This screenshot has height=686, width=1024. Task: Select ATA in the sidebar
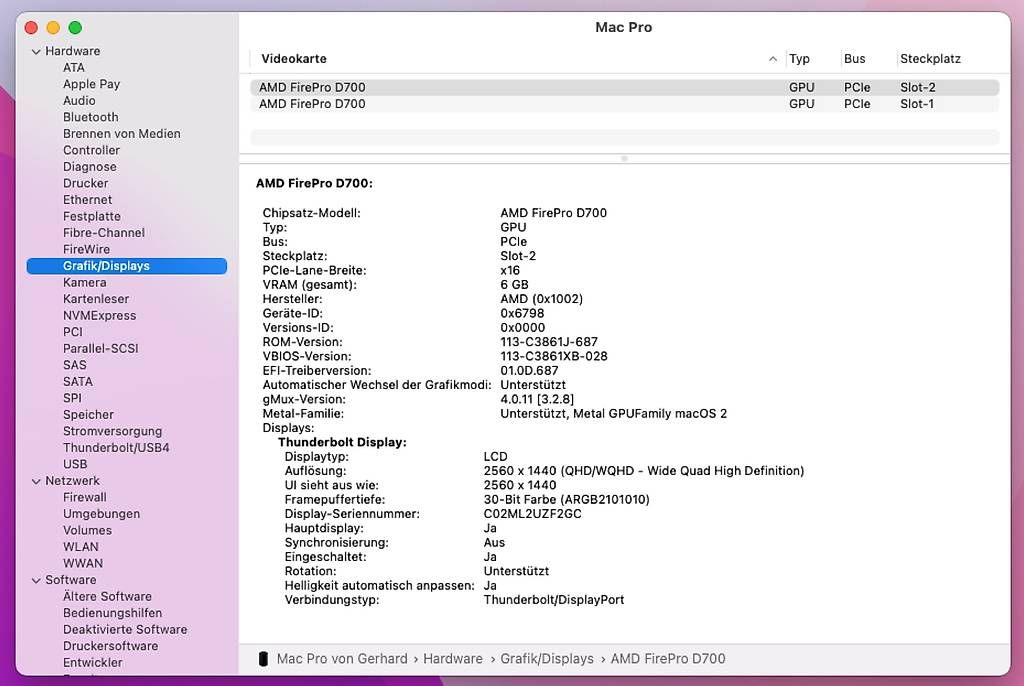click(x=74, y=68)
